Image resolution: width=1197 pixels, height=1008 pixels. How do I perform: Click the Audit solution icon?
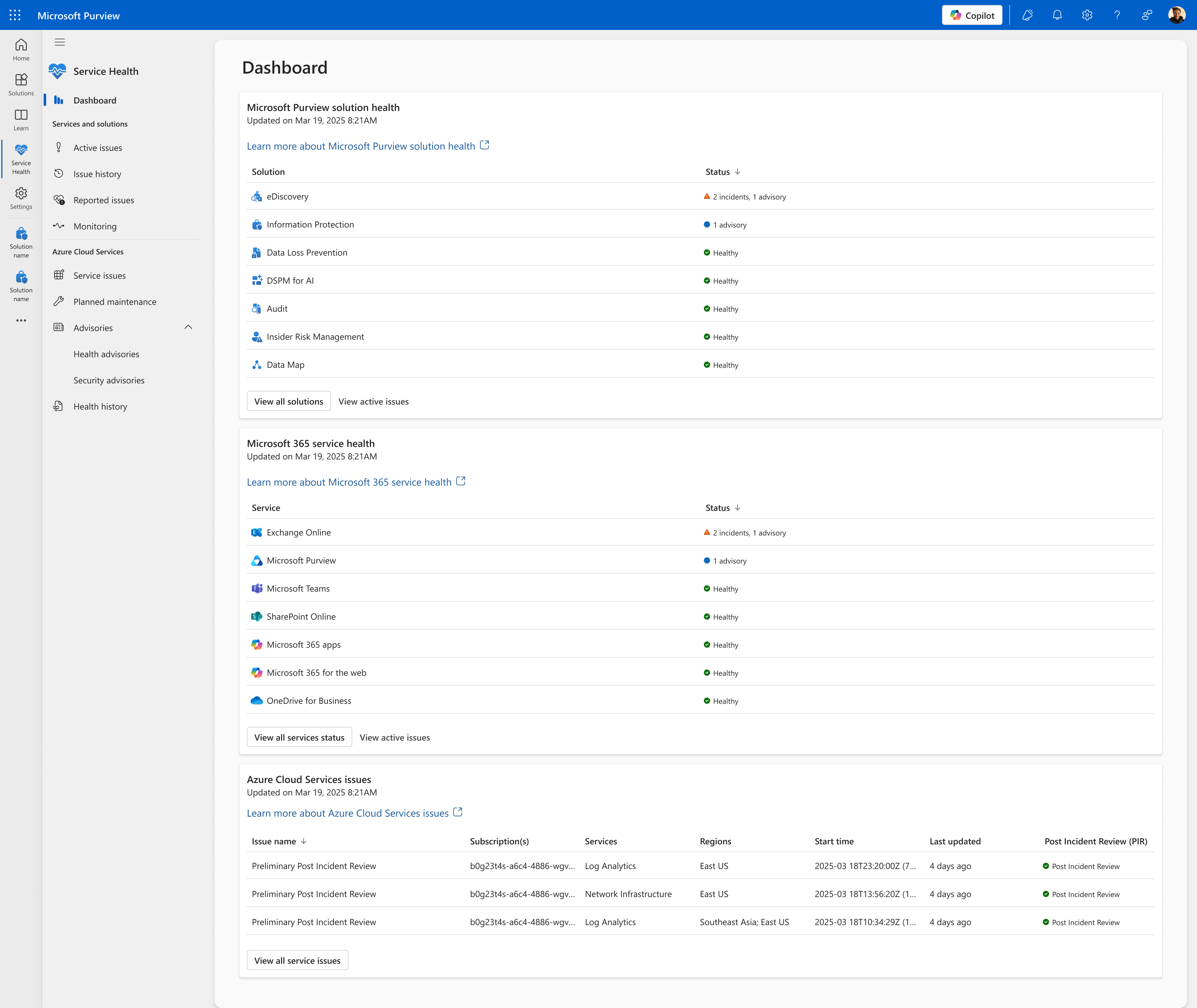pos(257,309)
